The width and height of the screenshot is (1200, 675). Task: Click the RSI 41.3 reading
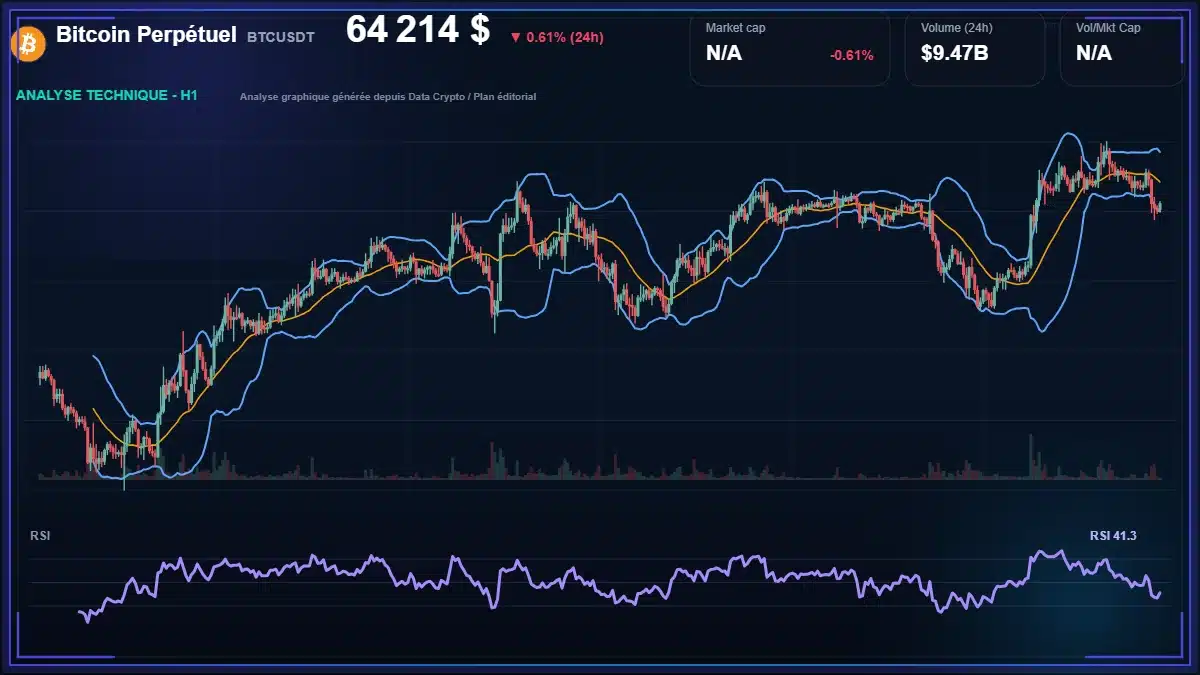click(1113, 536)
